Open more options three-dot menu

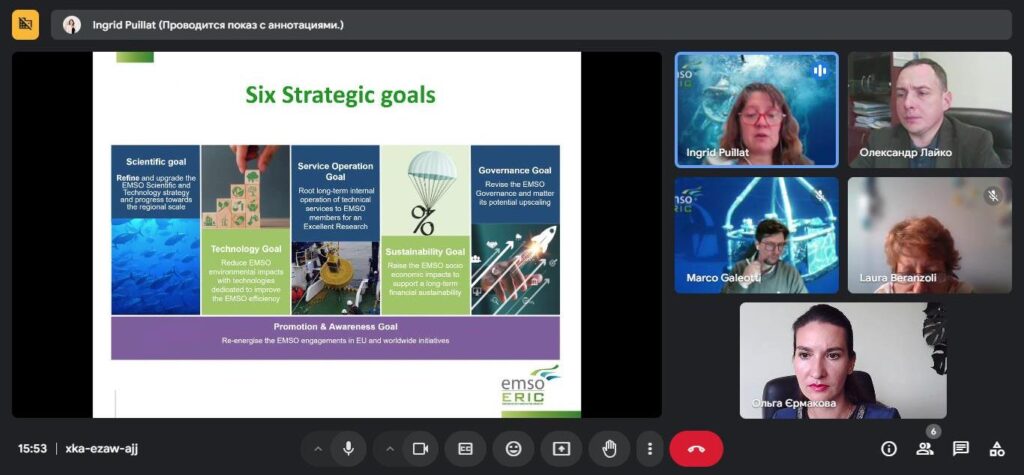pyautogui.click(x=650, y=449)
